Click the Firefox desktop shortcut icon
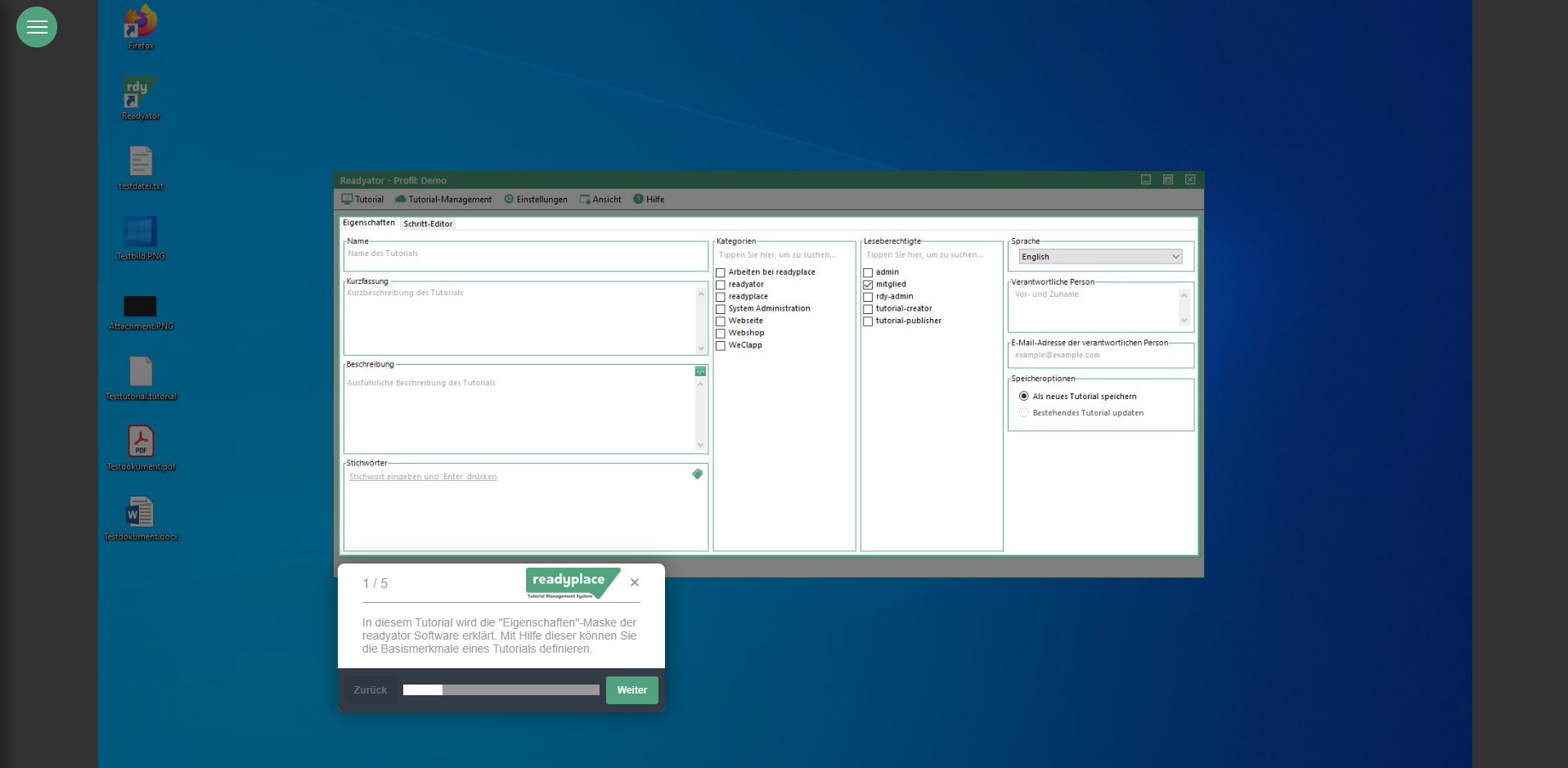 click(141, 23)
